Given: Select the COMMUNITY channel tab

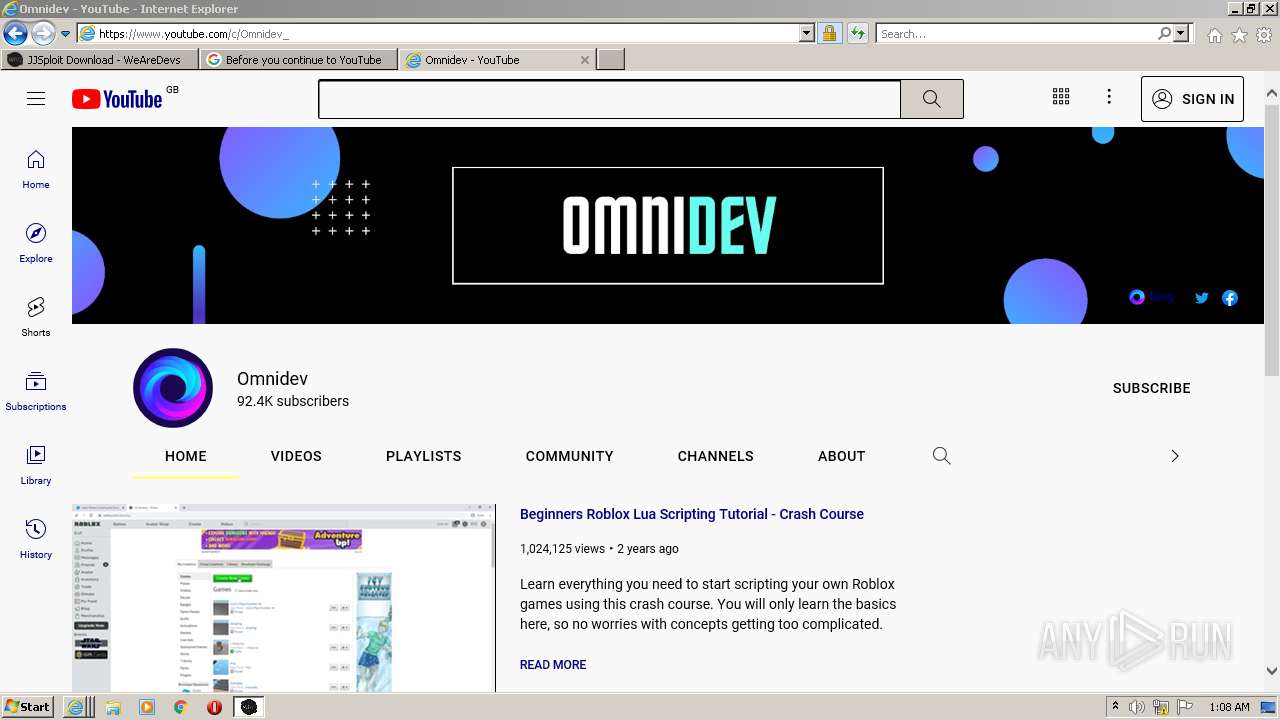Looking at the screenshot, I should click(570, 456).
